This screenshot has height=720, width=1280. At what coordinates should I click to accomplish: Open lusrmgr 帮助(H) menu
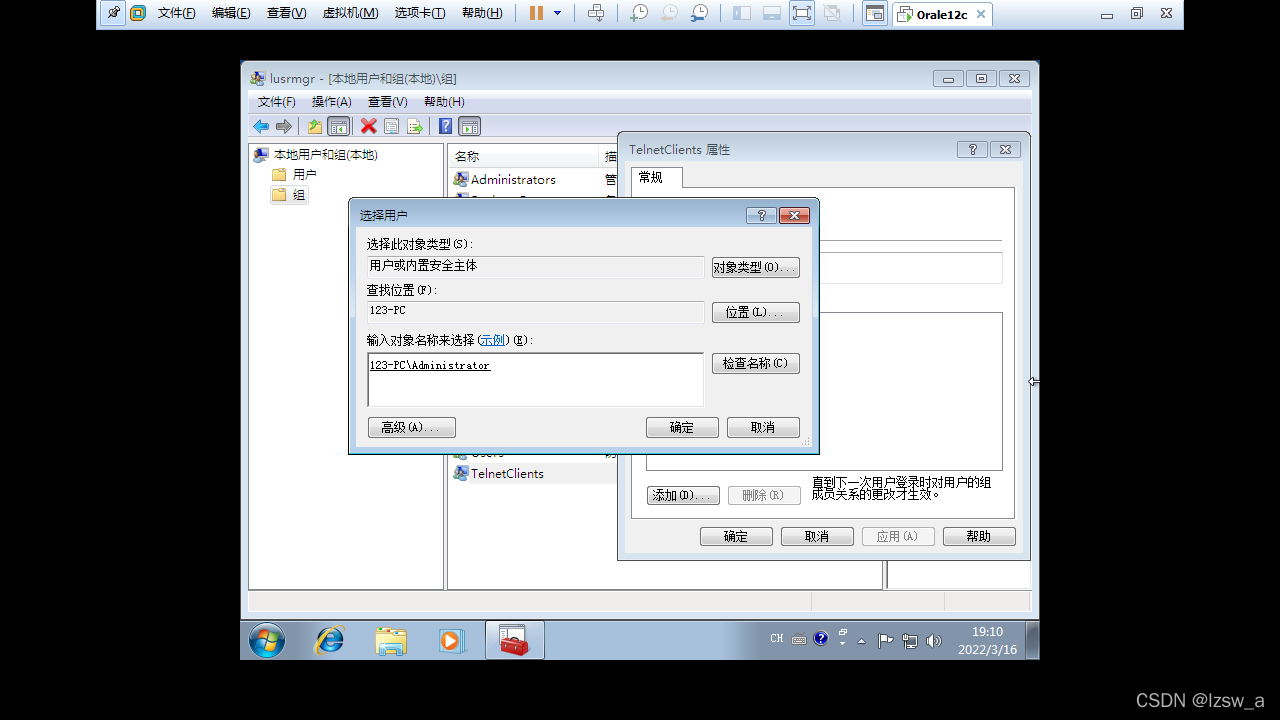pos(444,102)
